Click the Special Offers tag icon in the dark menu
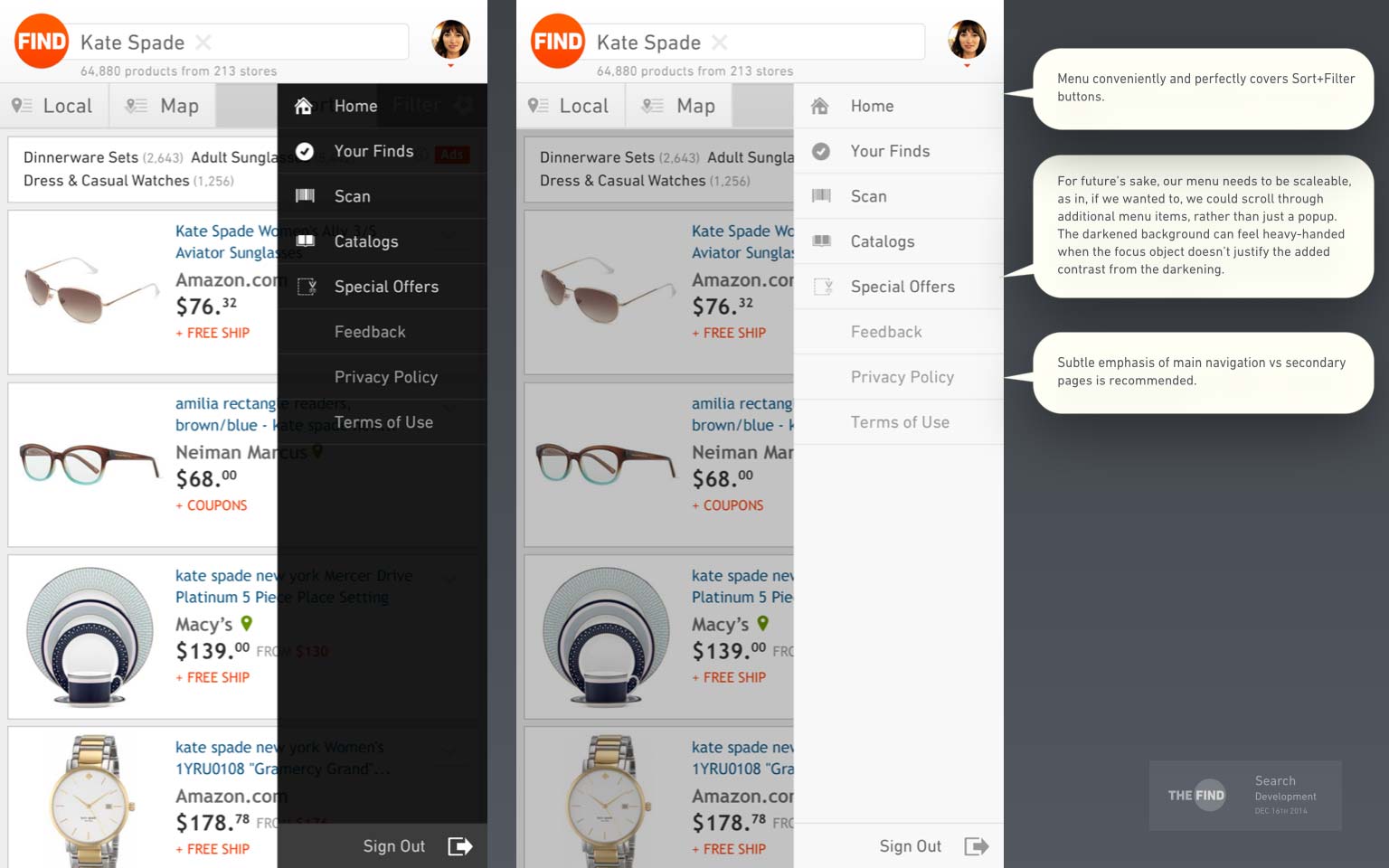1389x868 pixels. (307, 287)
